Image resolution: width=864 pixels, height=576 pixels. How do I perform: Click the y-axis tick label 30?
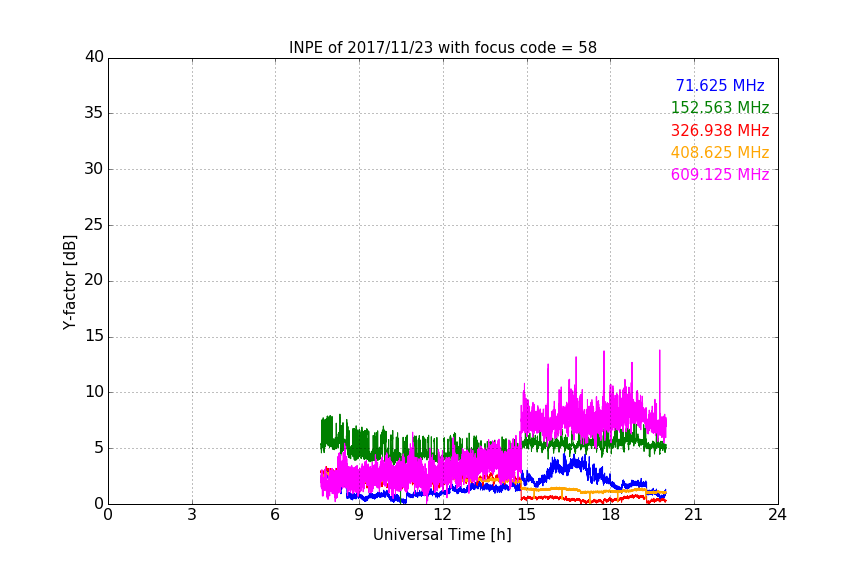(x=94, y=169)
